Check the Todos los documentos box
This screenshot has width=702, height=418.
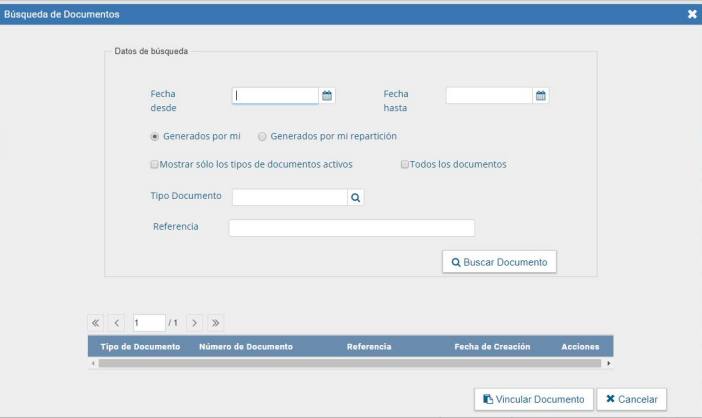pyautogui.click(x=405, y=164)
